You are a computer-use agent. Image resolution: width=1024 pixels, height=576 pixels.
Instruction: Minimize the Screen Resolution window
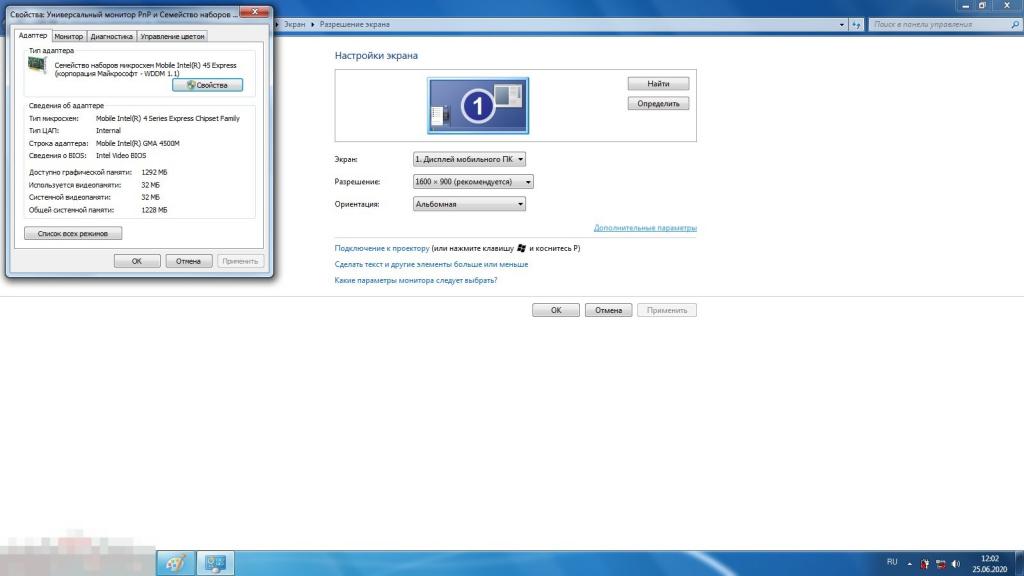click(x=965, y=6)
